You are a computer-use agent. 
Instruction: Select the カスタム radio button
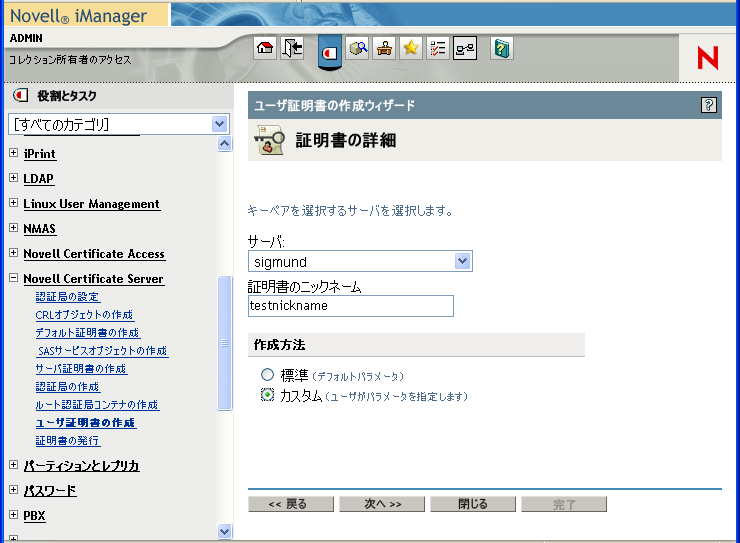point(267,394)
